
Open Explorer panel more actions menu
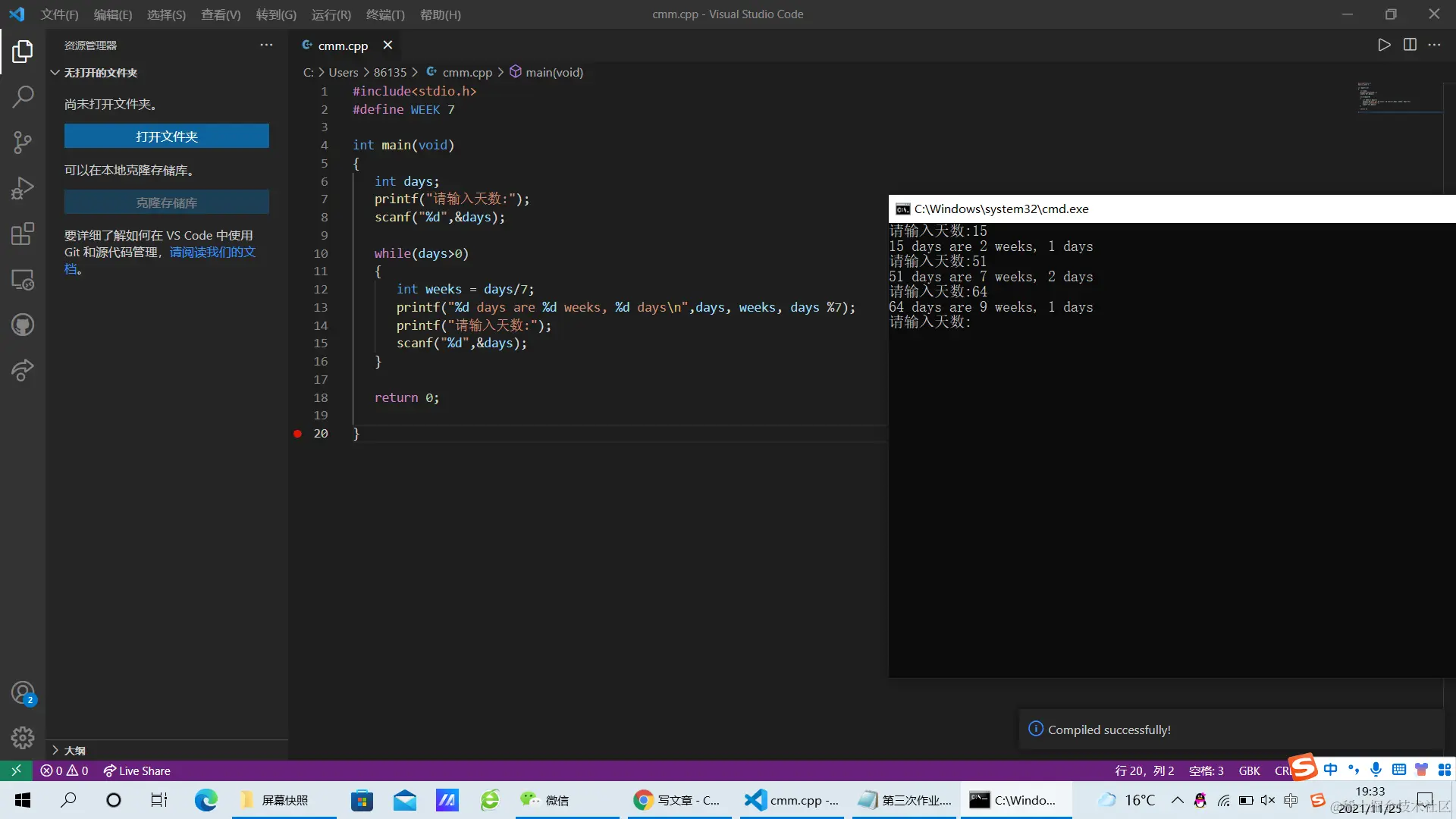pos(266,45)
